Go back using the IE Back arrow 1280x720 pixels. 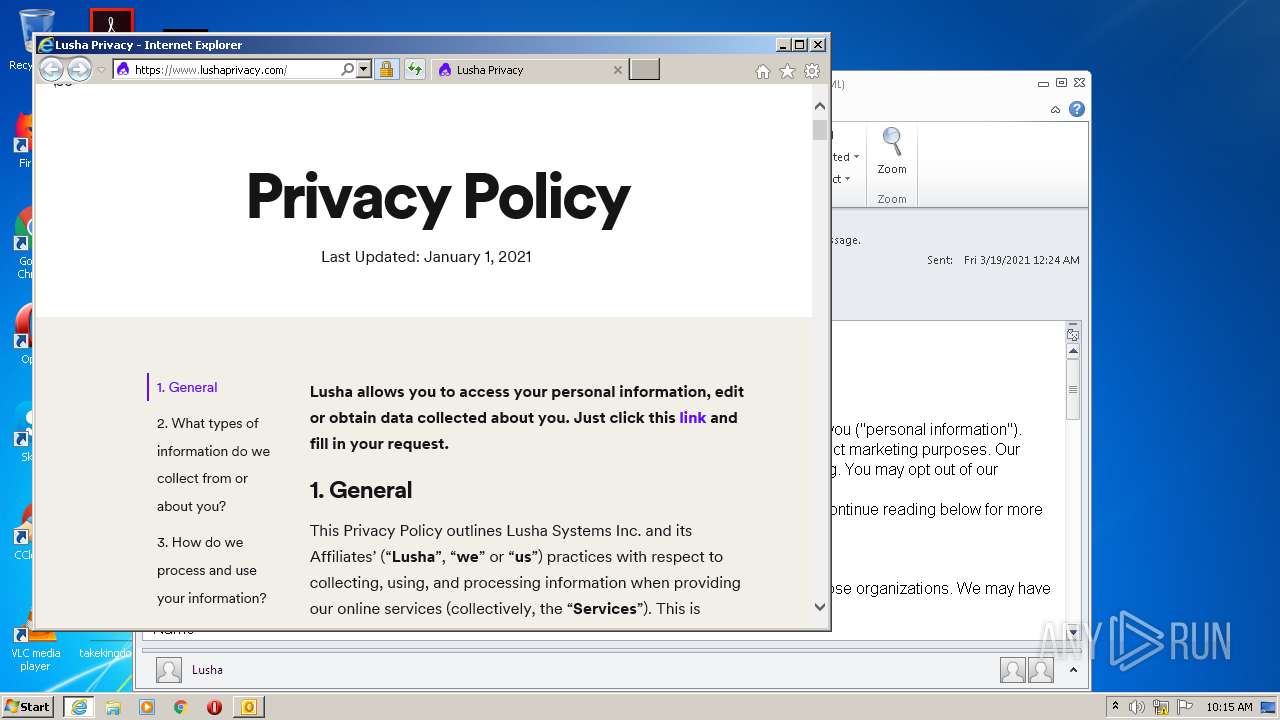tap(51, 69)
